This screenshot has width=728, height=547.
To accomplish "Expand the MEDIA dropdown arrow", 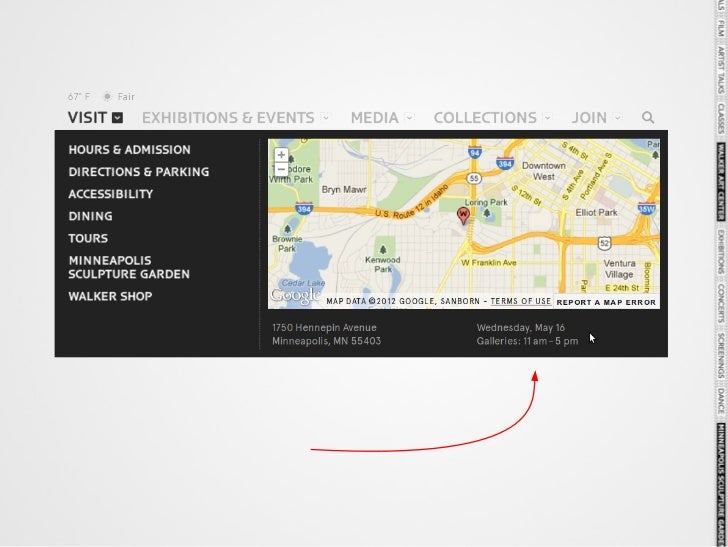I will 409,117.
